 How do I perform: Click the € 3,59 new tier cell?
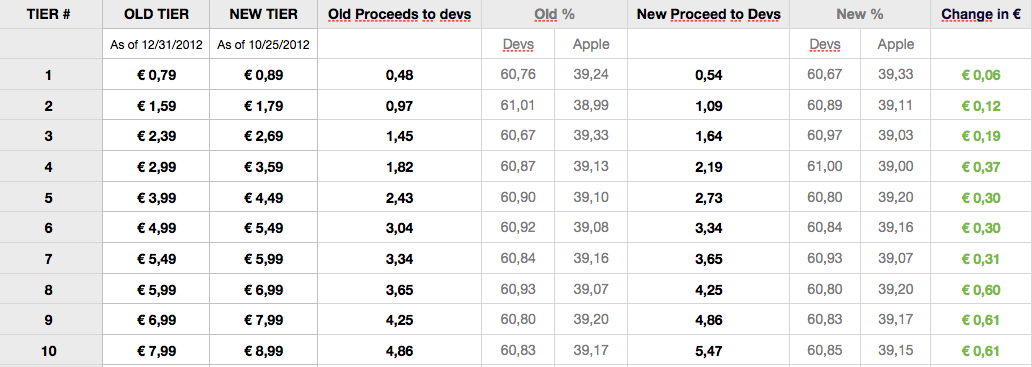(x=263, y=167)
